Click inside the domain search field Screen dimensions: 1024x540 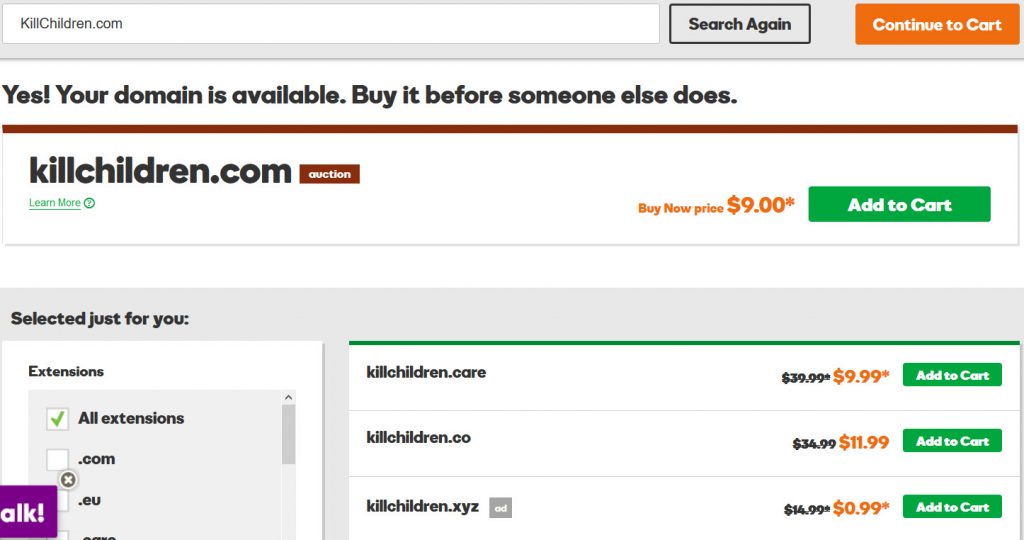coord(330,24)
